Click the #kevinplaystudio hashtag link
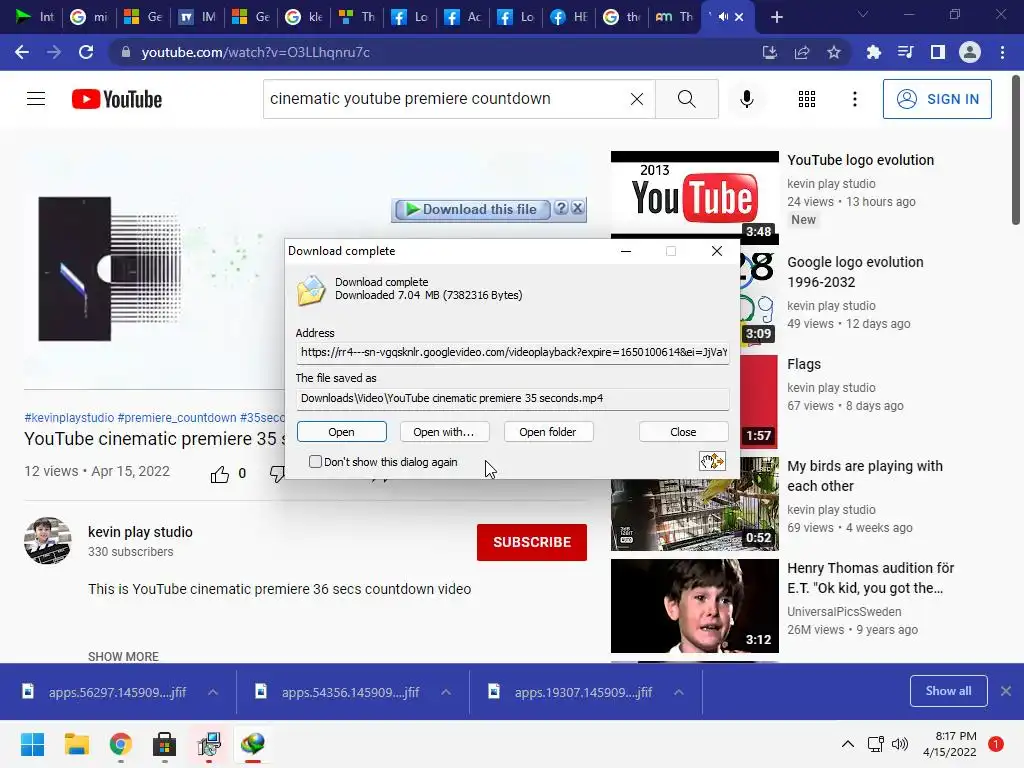Screen dimensions: 1024x768 tap(69, 417)
